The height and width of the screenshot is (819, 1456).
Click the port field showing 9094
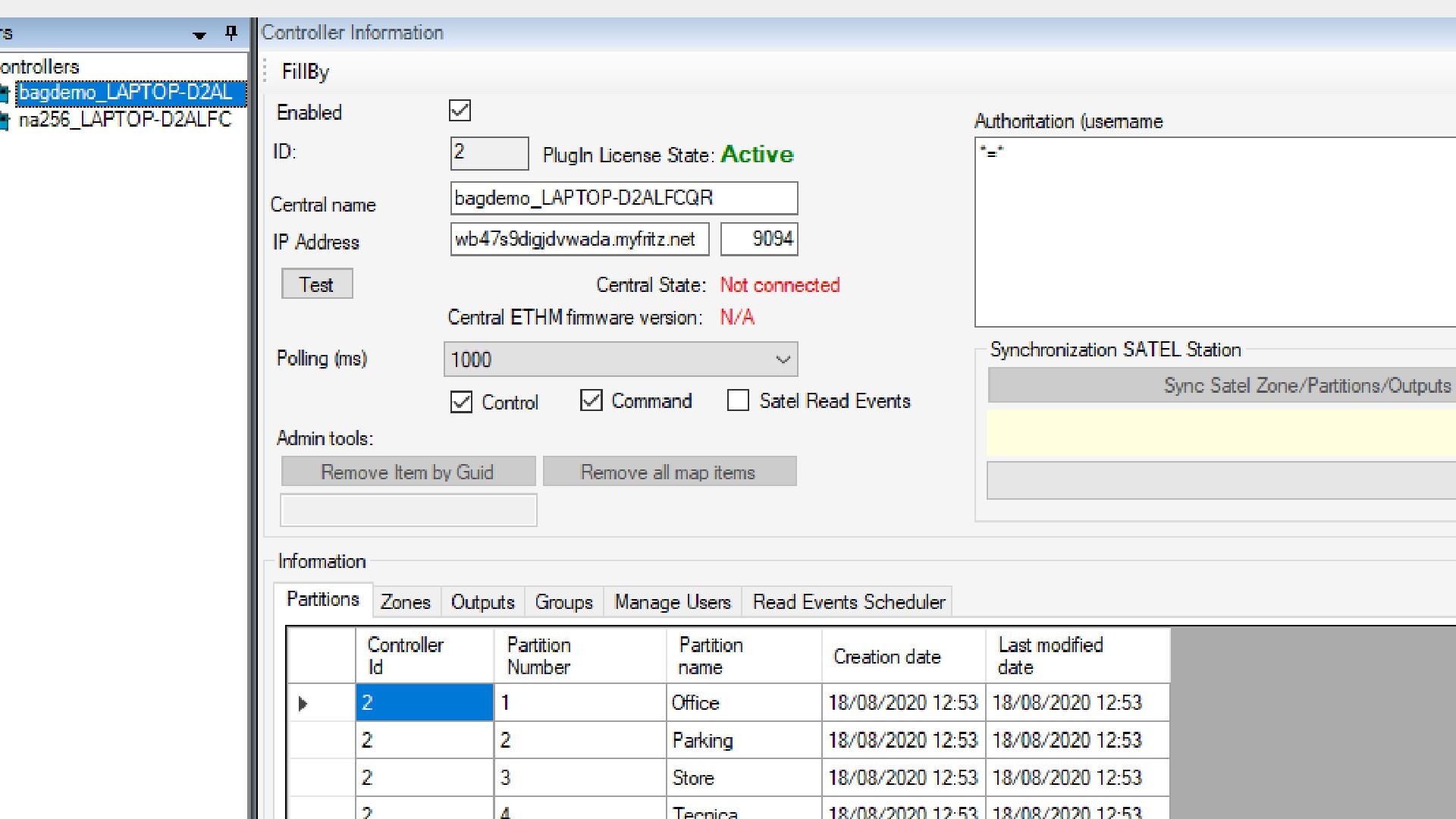point(759,239)
